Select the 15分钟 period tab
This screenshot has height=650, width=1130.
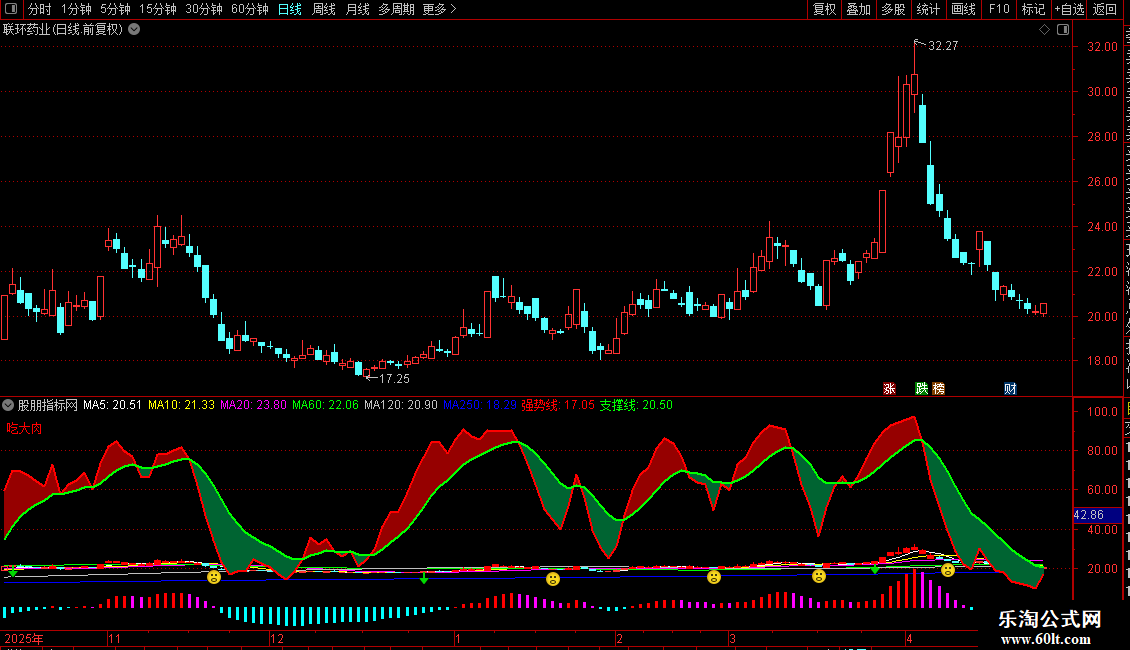click(158, 9)
